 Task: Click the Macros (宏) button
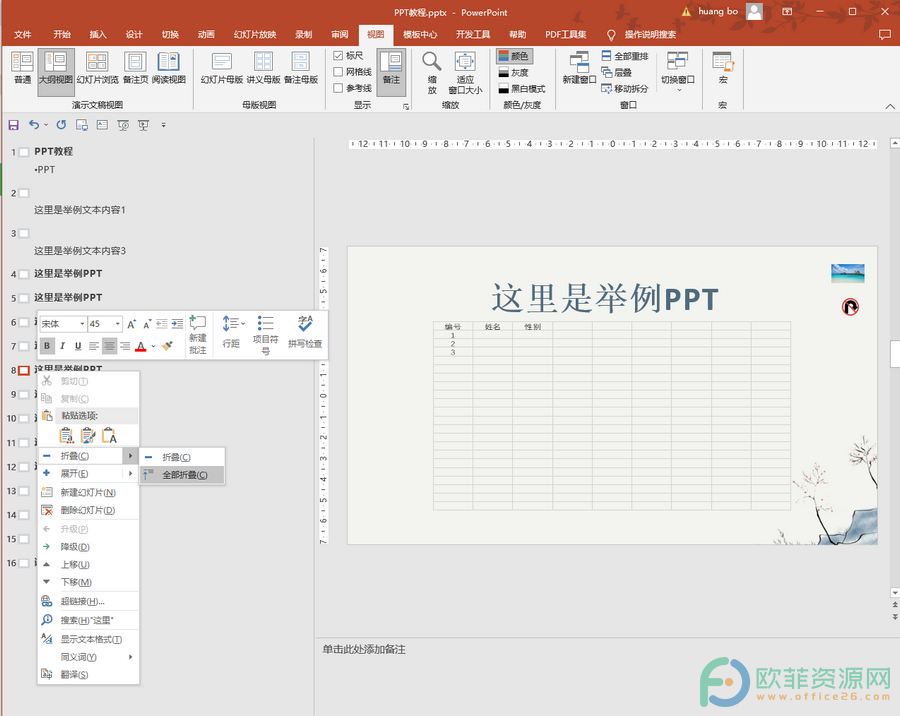tap(723, 69)
